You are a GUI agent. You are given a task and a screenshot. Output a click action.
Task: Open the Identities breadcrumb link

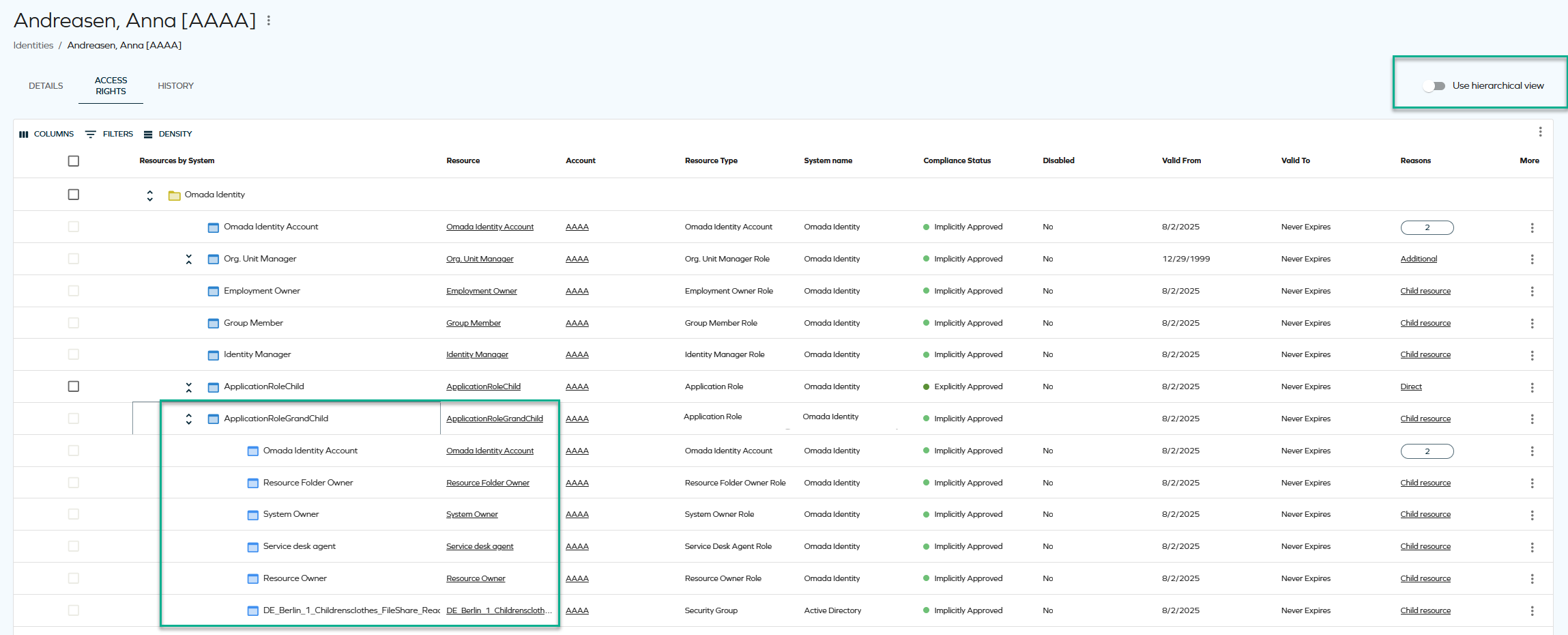[33, 46]
